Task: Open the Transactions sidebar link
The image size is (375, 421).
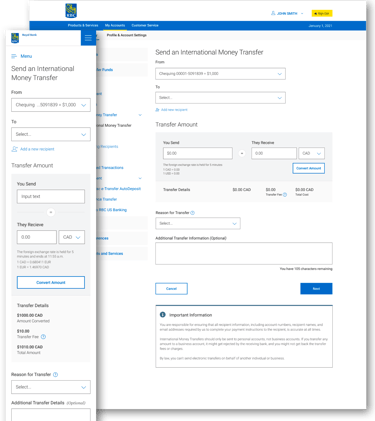Action: click(110, 168)
